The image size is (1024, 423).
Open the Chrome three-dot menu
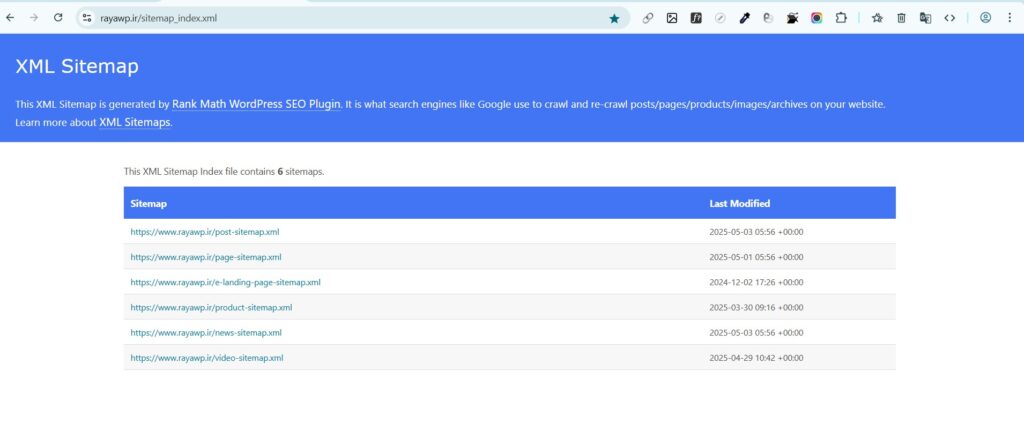1009,18
